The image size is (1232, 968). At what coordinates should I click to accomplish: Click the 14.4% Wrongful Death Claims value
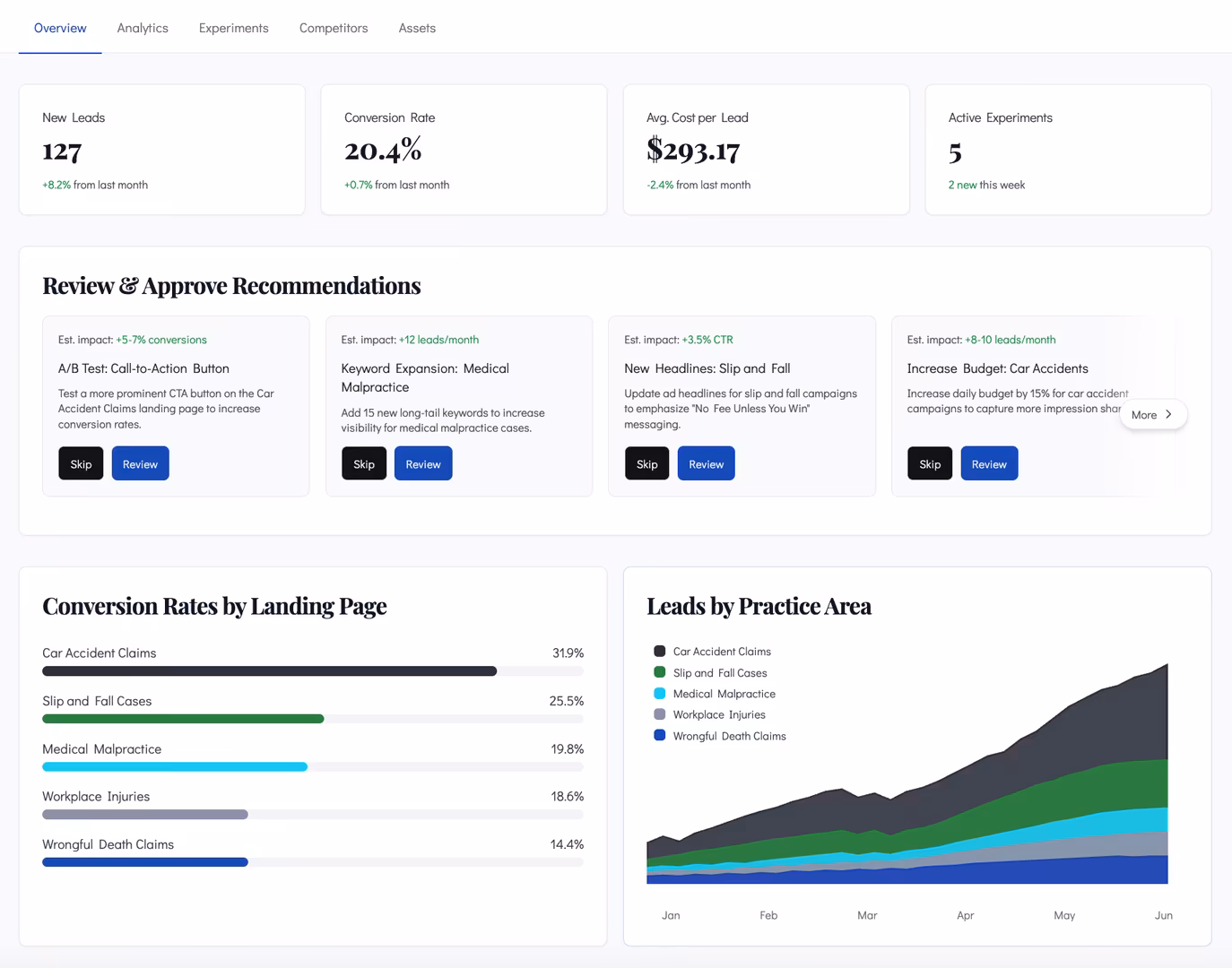coord(567,844)
